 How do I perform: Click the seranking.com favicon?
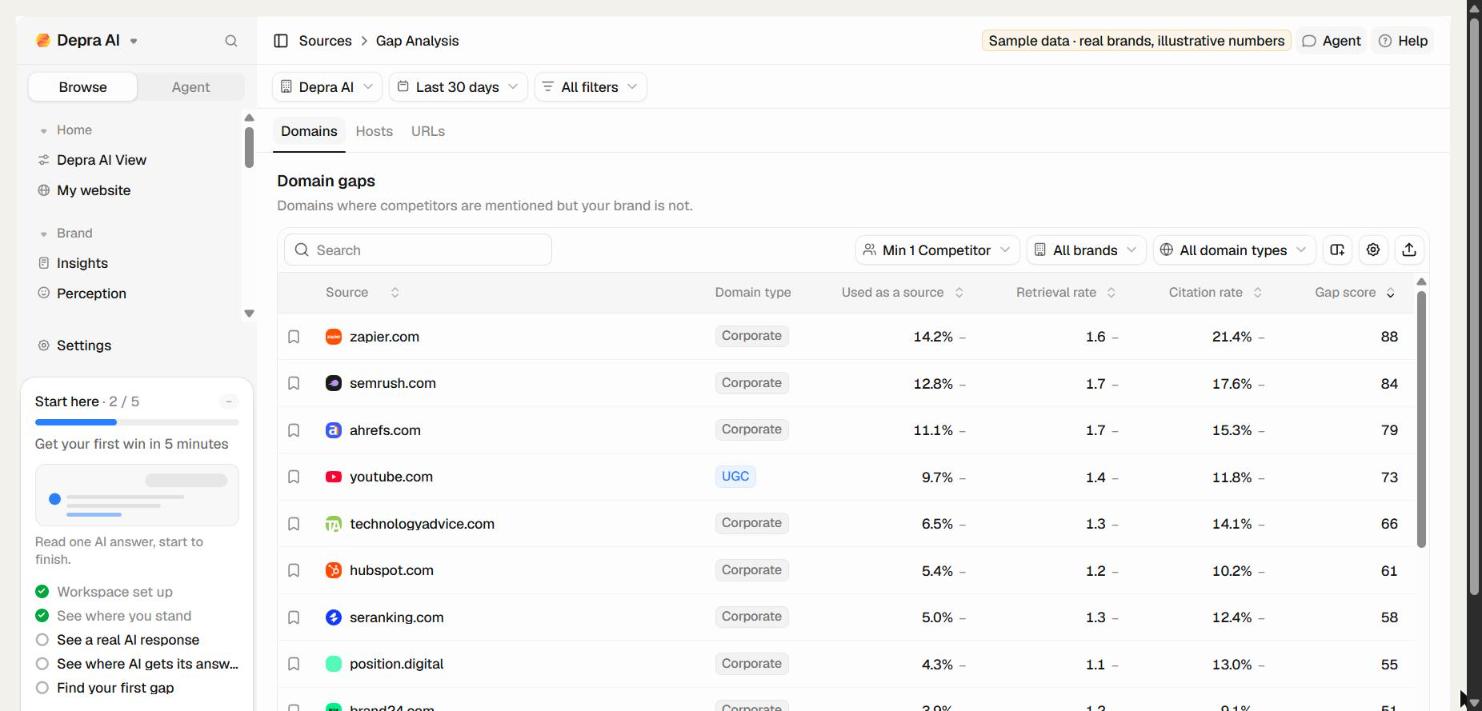pos(334,617)
